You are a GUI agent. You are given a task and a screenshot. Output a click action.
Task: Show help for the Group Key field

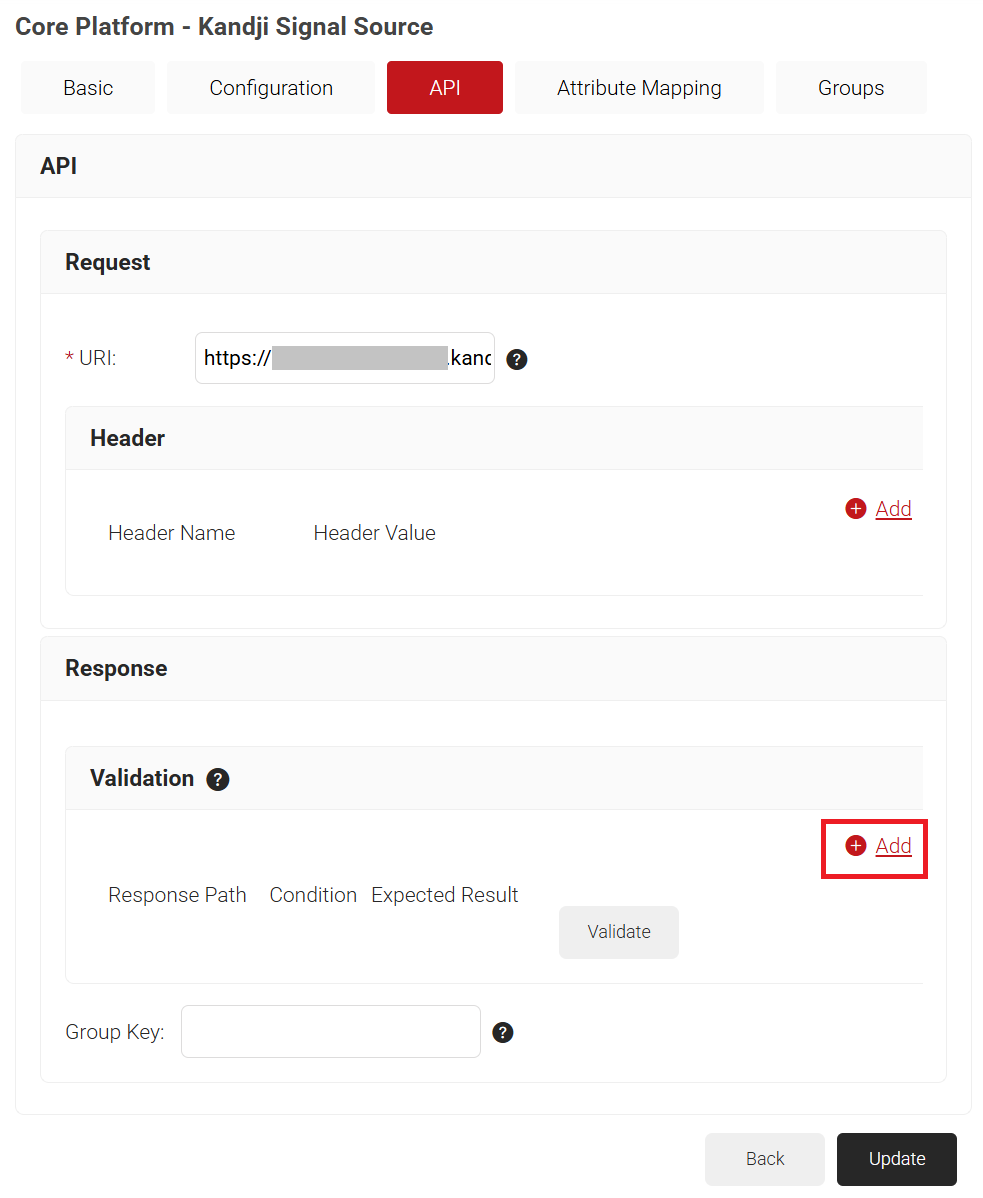coord(503,1033)
